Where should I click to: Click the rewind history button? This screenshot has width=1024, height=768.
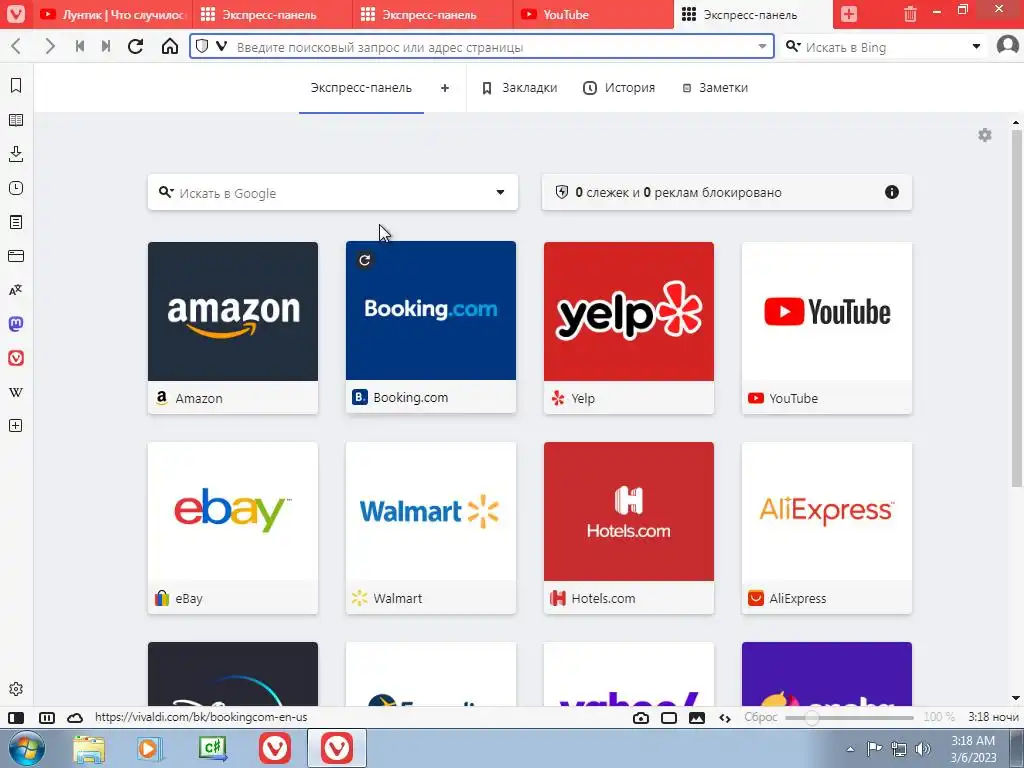point(80,46)
